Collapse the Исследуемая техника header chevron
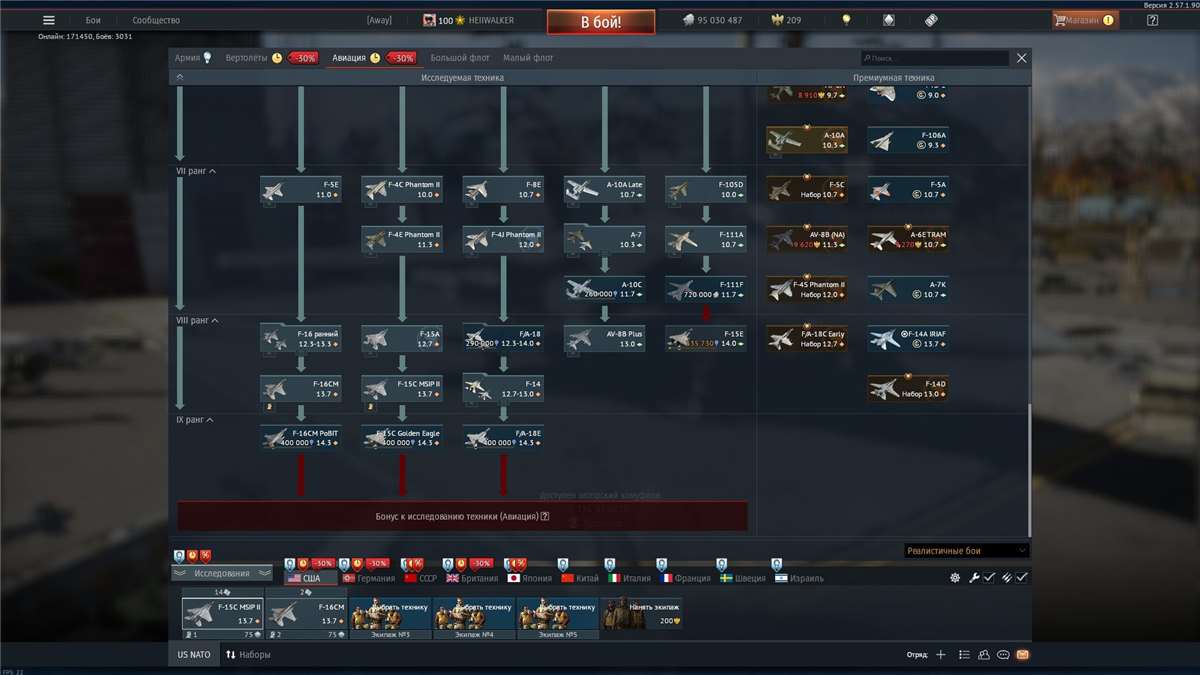This screenshot has width=1200, height=675. pos(180,77)
